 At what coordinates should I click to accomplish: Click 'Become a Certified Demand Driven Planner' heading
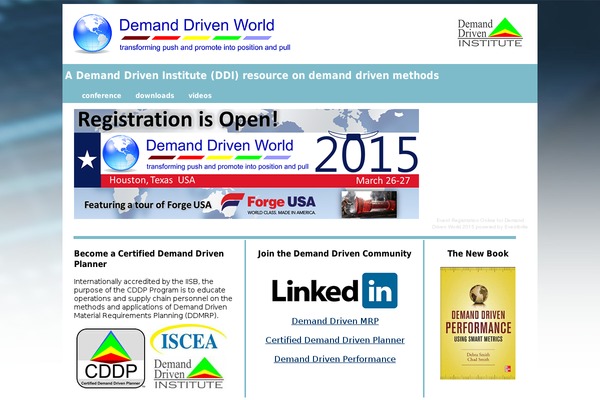tap(149, 259)
